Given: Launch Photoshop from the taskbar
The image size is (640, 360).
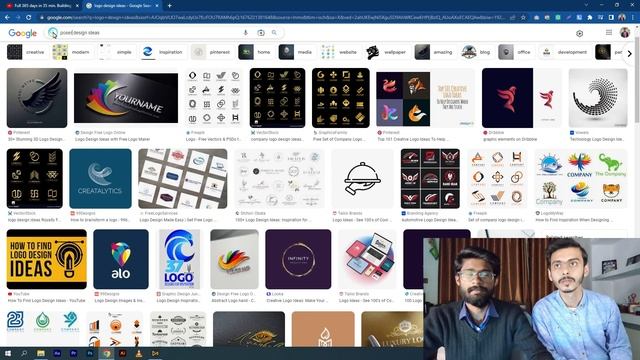Looking at the screenshot, I should point(90,353).
